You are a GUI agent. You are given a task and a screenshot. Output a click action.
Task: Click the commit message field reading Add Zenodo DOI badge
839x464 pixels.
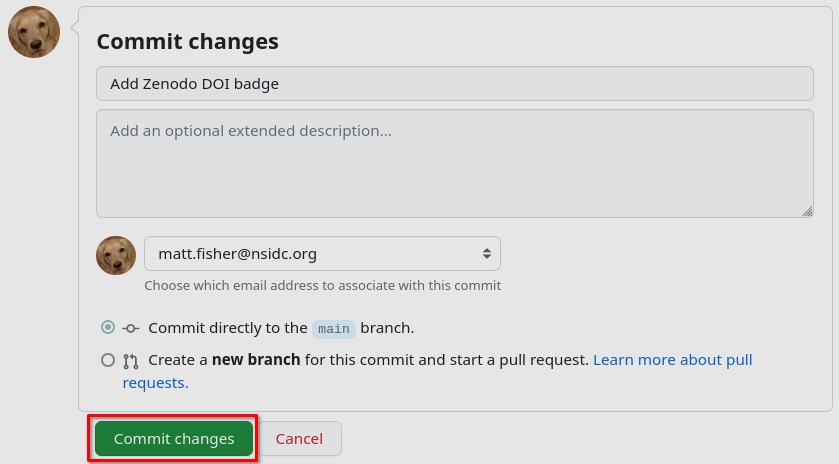tap(454, 84)
